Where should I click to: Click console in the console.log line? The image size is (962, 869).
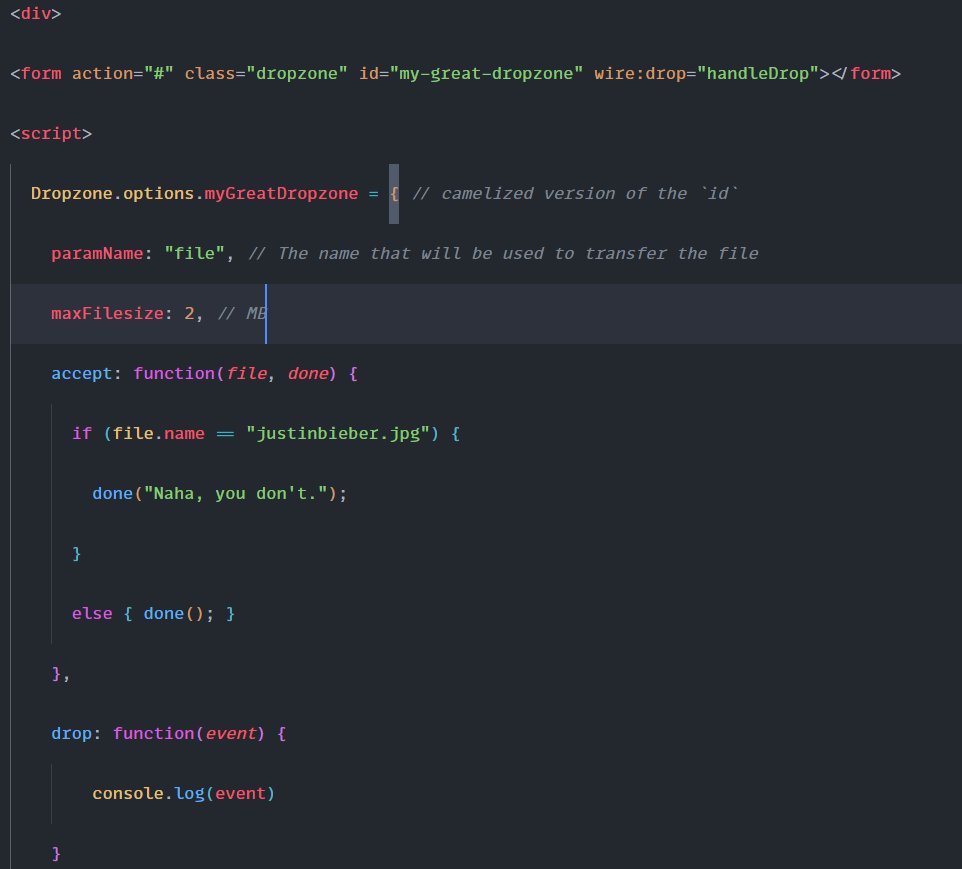click(x=128, y=794)
